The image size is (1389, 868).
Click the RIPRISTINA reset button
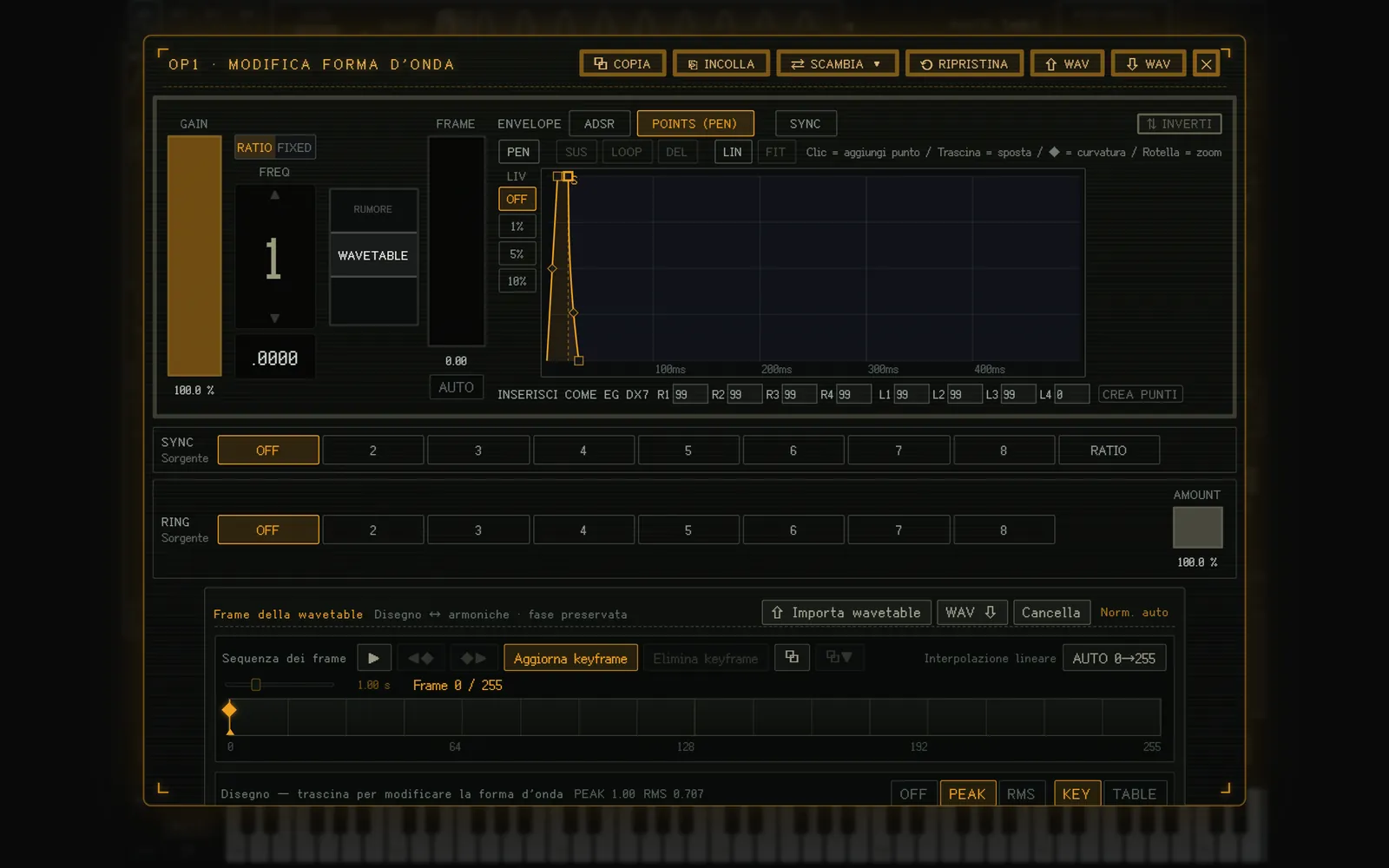pyautogui.click(x=964, y=63)
